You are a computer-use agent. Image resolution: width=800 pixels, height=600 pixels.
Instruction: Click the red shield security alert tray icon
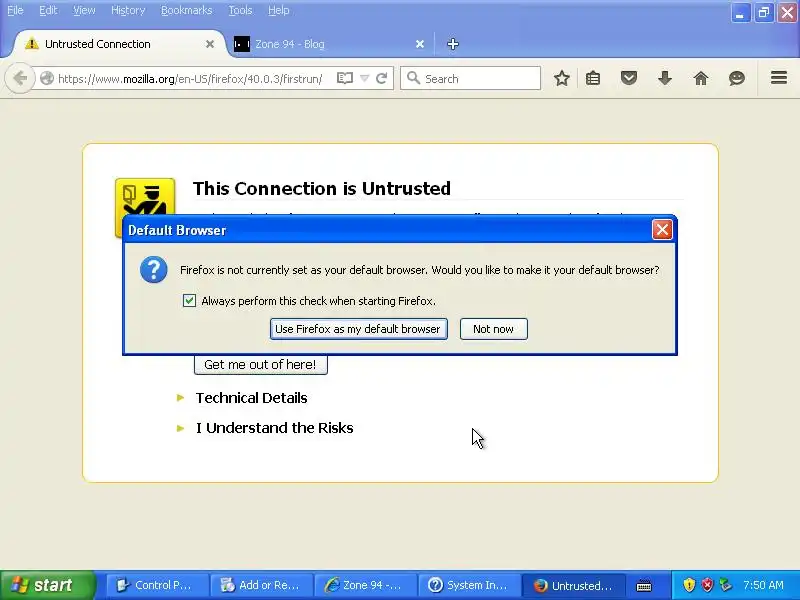click(707, 585)
